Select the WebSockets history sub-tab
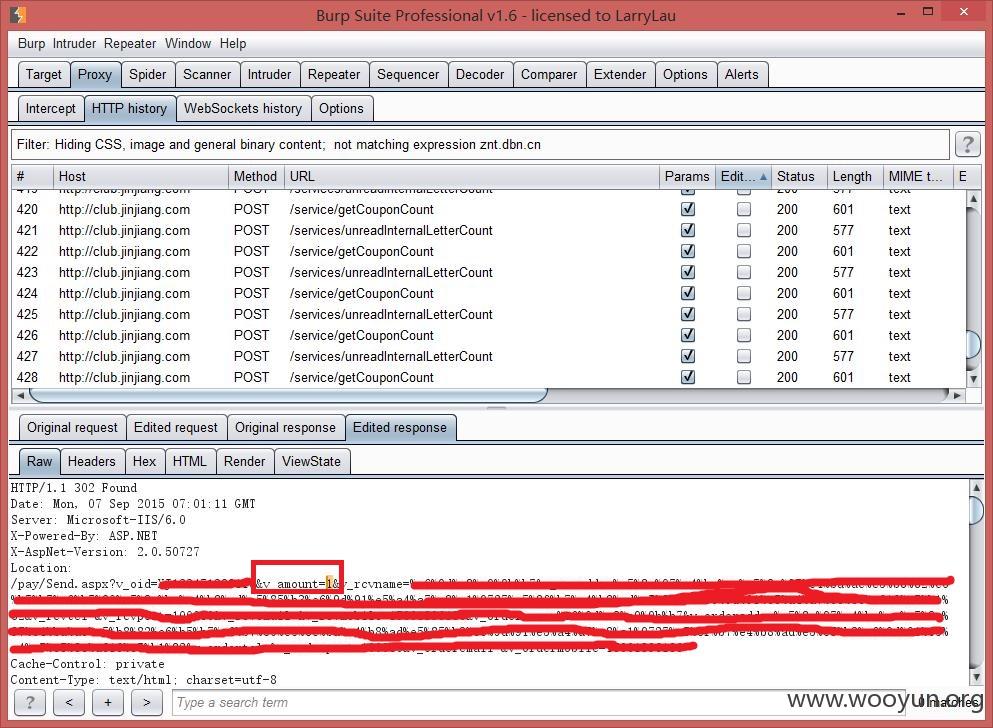Viewport: 993px width, 728px height. [243, 109]
